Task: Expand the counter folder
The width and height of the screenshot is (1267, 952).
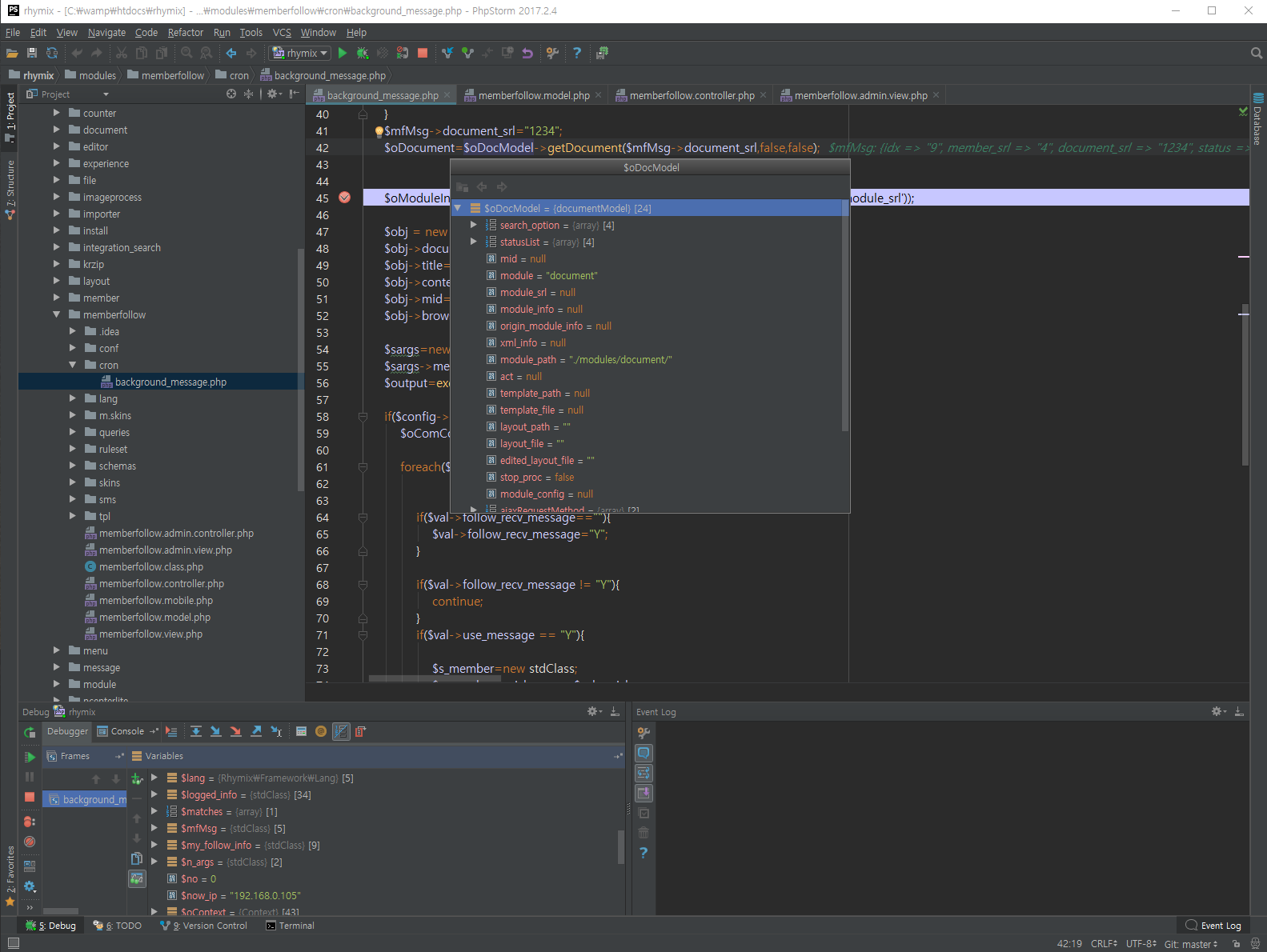Action: (57, 113)
